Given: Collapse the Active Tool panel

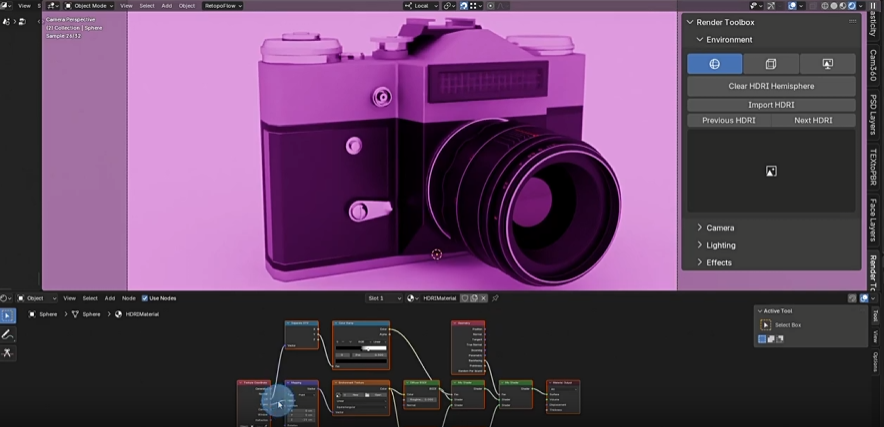Looking at the screenshot, I should [760, 311].
